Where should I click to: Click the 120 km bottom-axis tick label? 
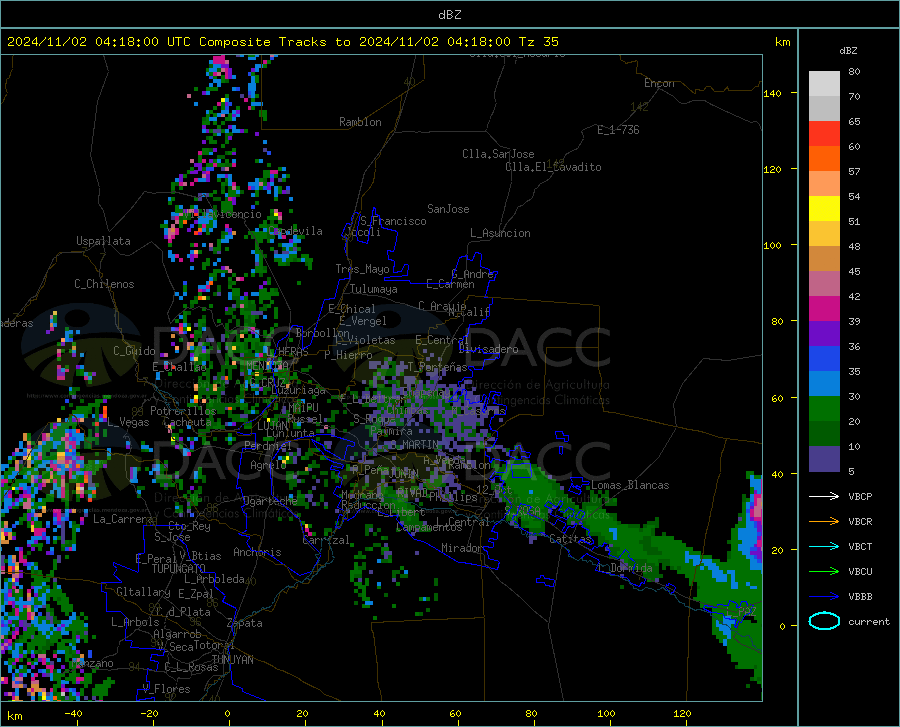tap(682, 714)
